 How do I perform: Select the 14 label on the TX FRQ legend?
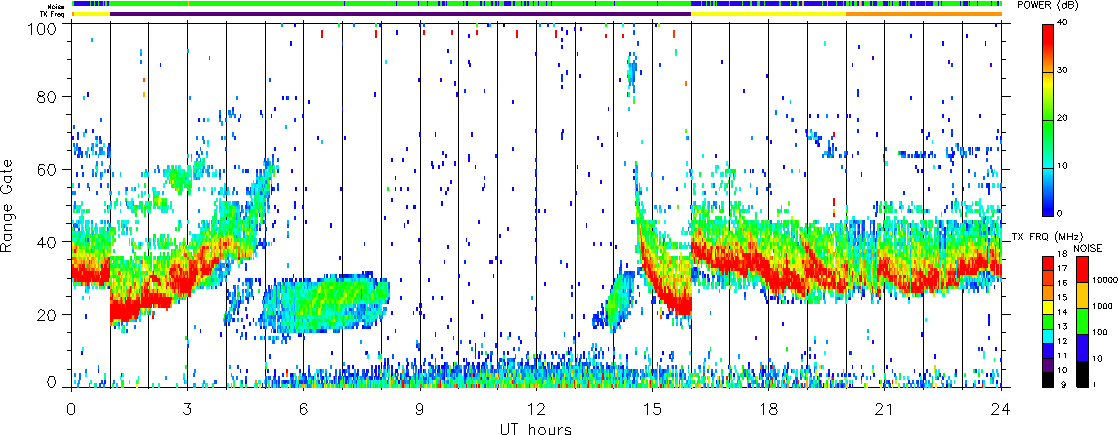pos(1062,312)
